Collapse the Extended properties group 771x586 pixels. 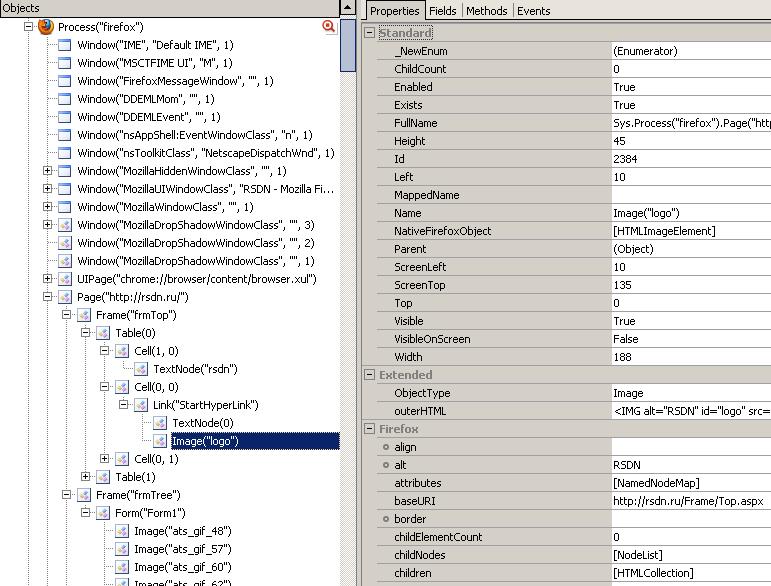(x=370, y=375)
